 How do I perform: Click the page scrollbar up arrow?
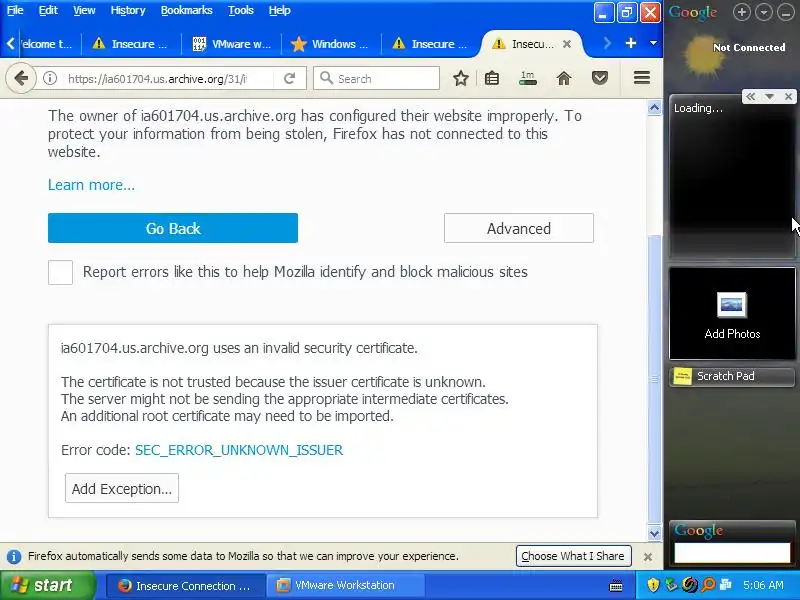click(654, 108)
